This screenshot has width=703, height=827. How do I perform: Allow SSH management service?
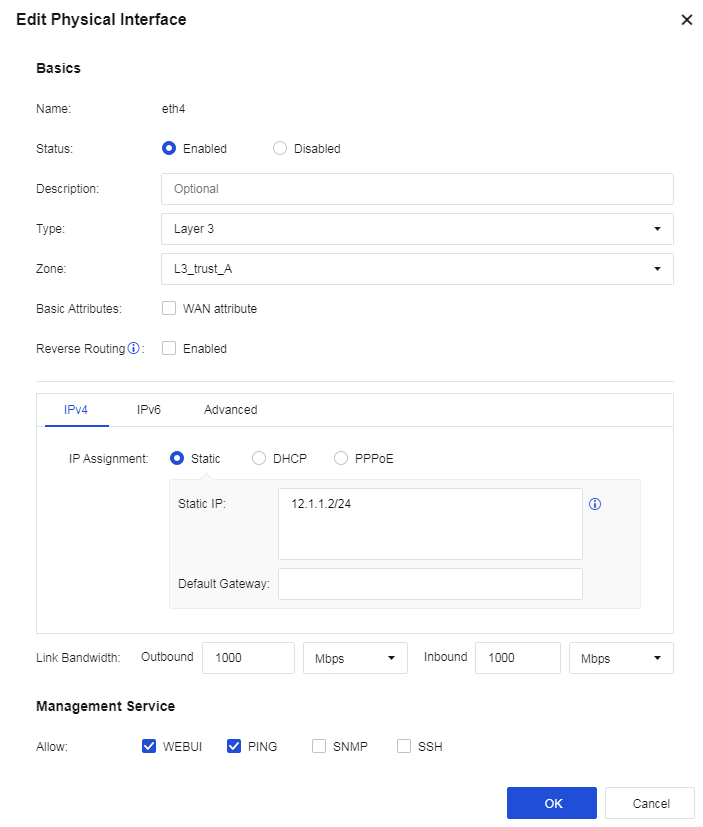pos(404,746)
